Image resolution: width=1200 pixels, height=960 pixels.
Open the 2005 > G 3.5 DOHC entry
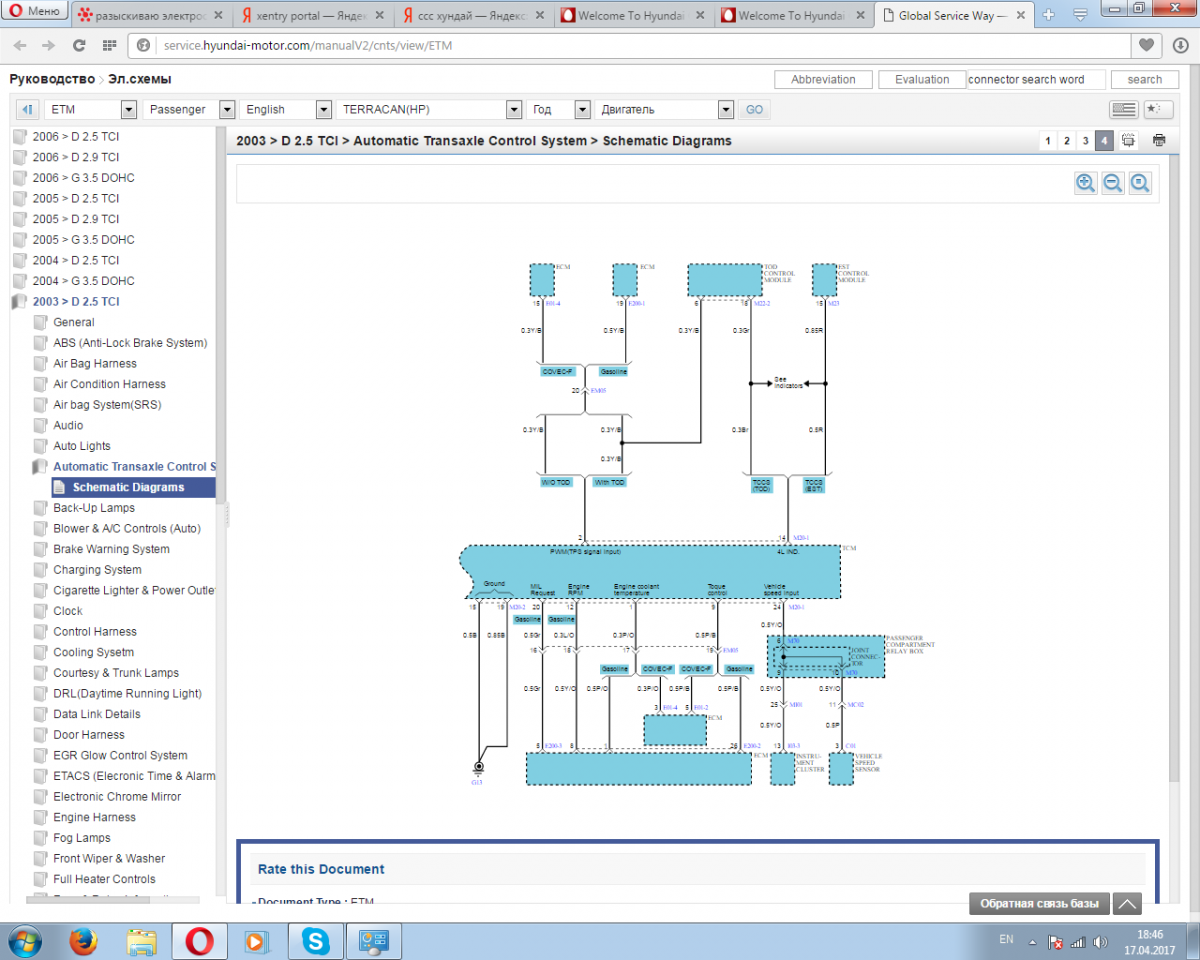(x=83, y=240)
